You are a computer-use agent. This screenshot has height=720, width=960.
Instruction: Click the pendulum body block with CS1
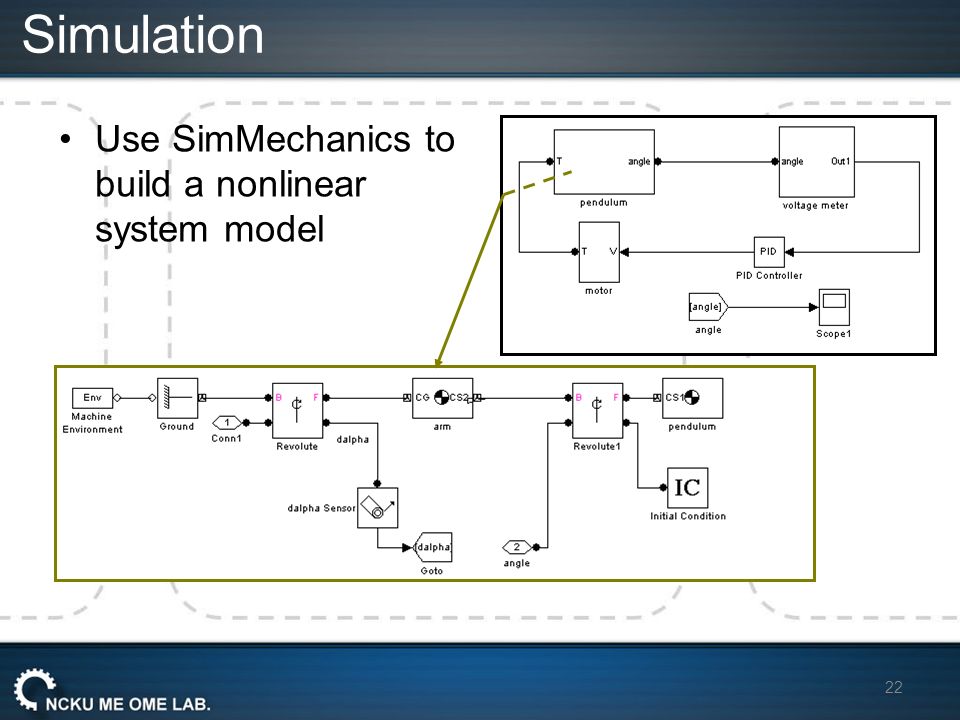click(x=692, y=398)
